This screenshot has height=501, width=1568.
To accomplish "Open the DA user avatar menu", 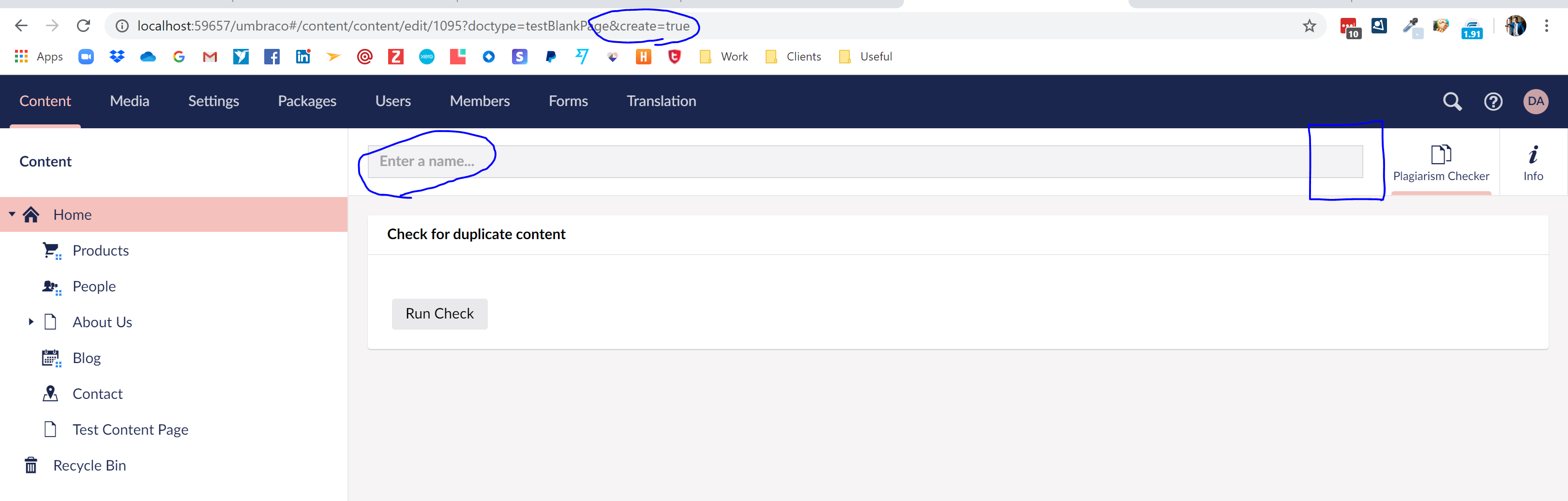I will coord(1535,101).
